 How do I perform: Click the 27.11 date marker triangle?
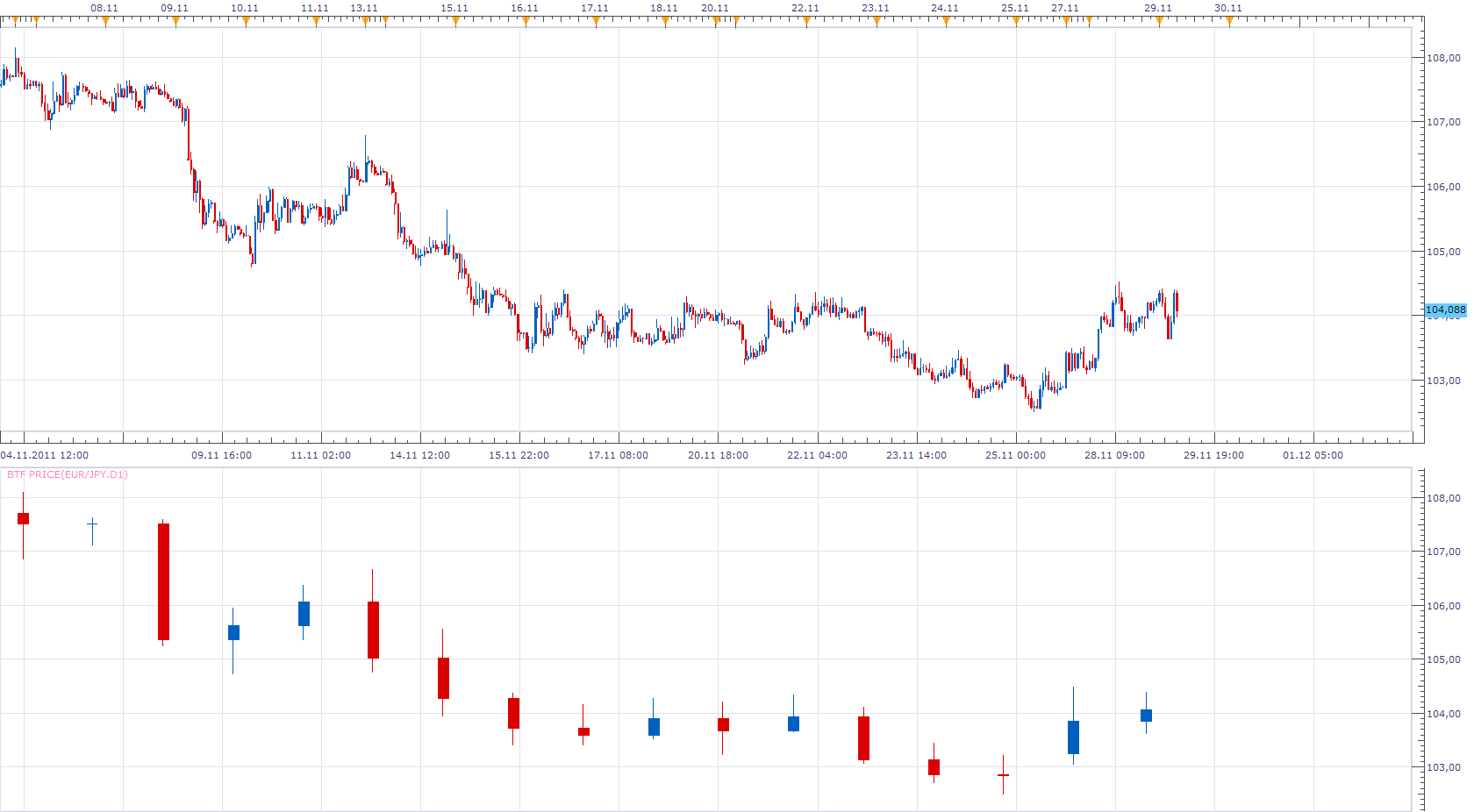pyautogui.click(x=1066, y=21)
